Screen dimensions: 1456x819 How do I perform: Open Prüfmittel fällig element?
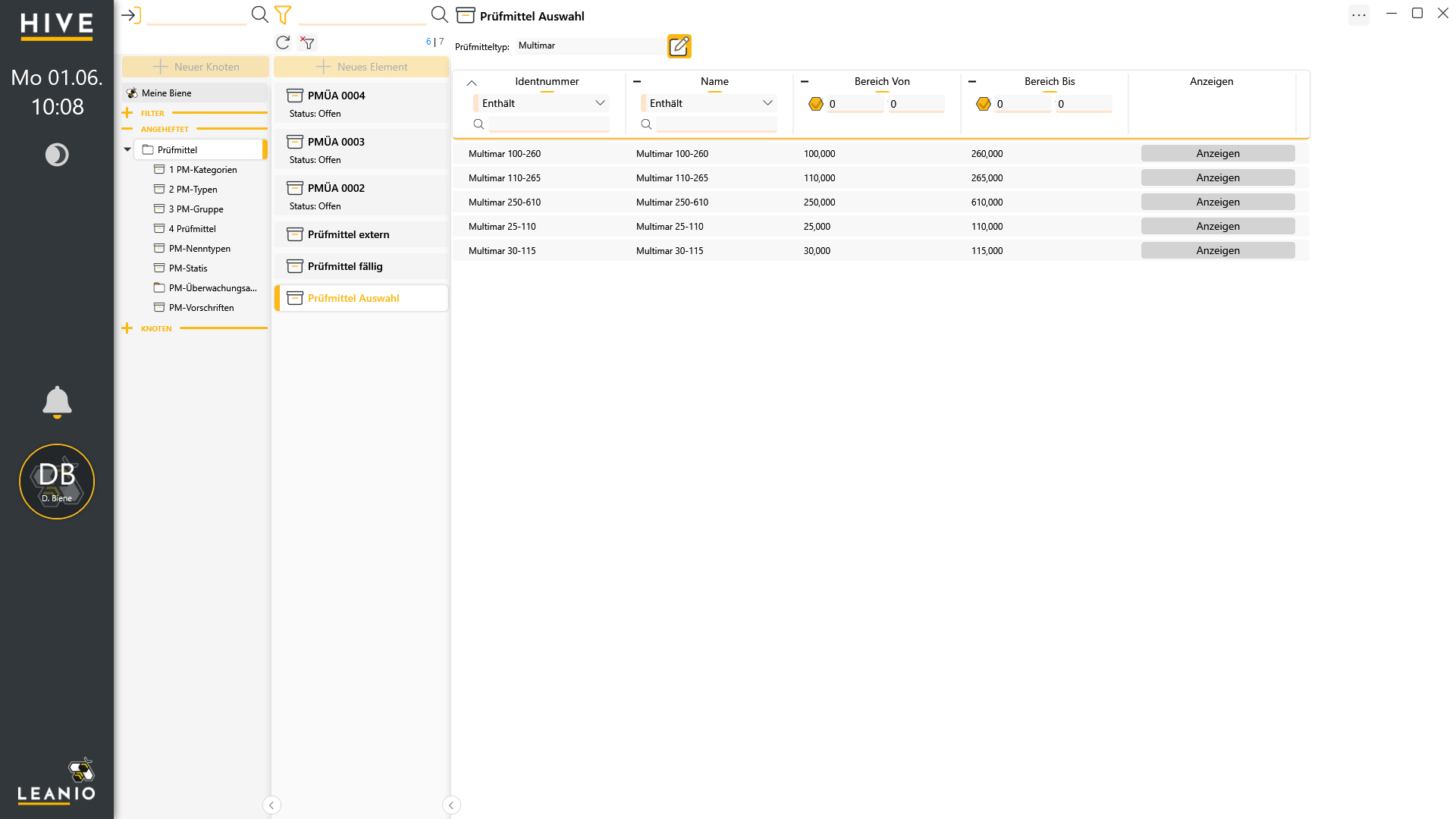pos(361,266)
